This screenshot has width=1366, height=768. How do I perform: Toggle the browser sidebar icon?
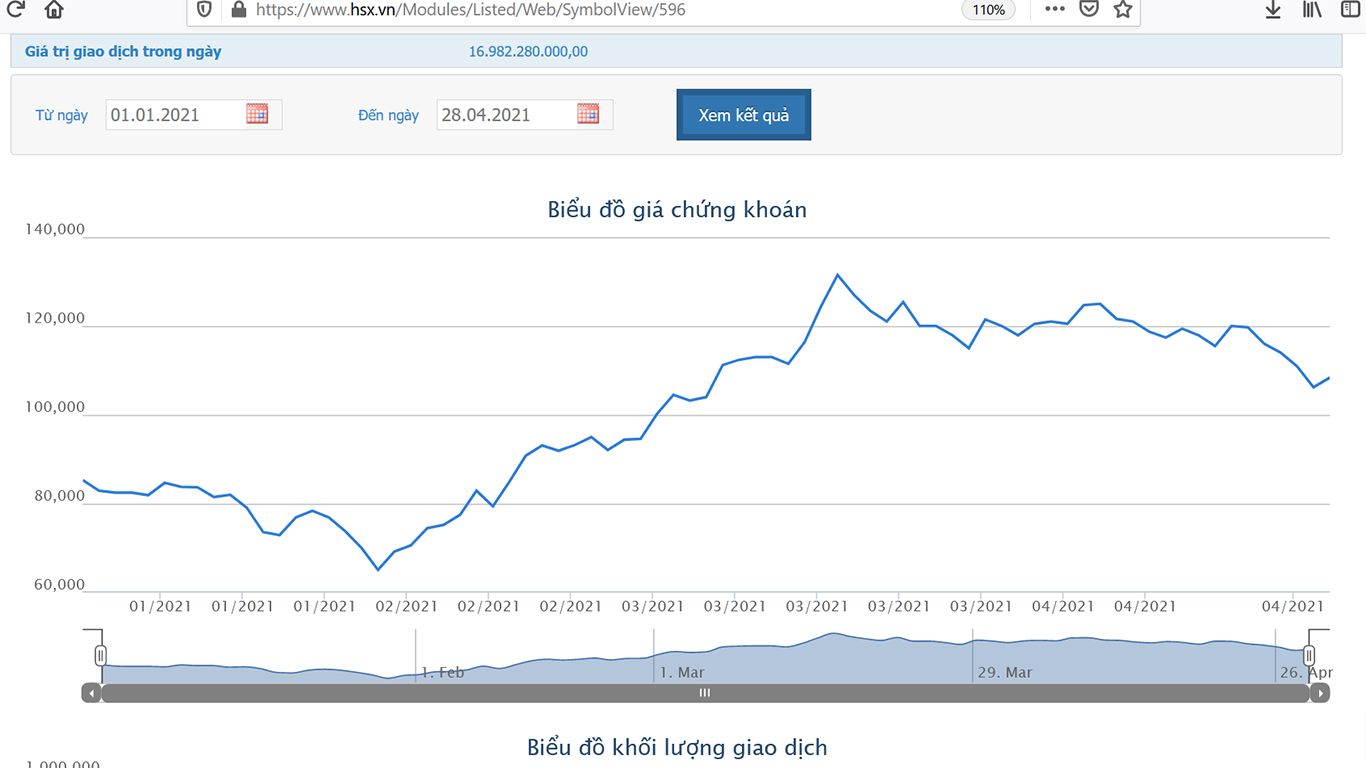pos(1350,9)
